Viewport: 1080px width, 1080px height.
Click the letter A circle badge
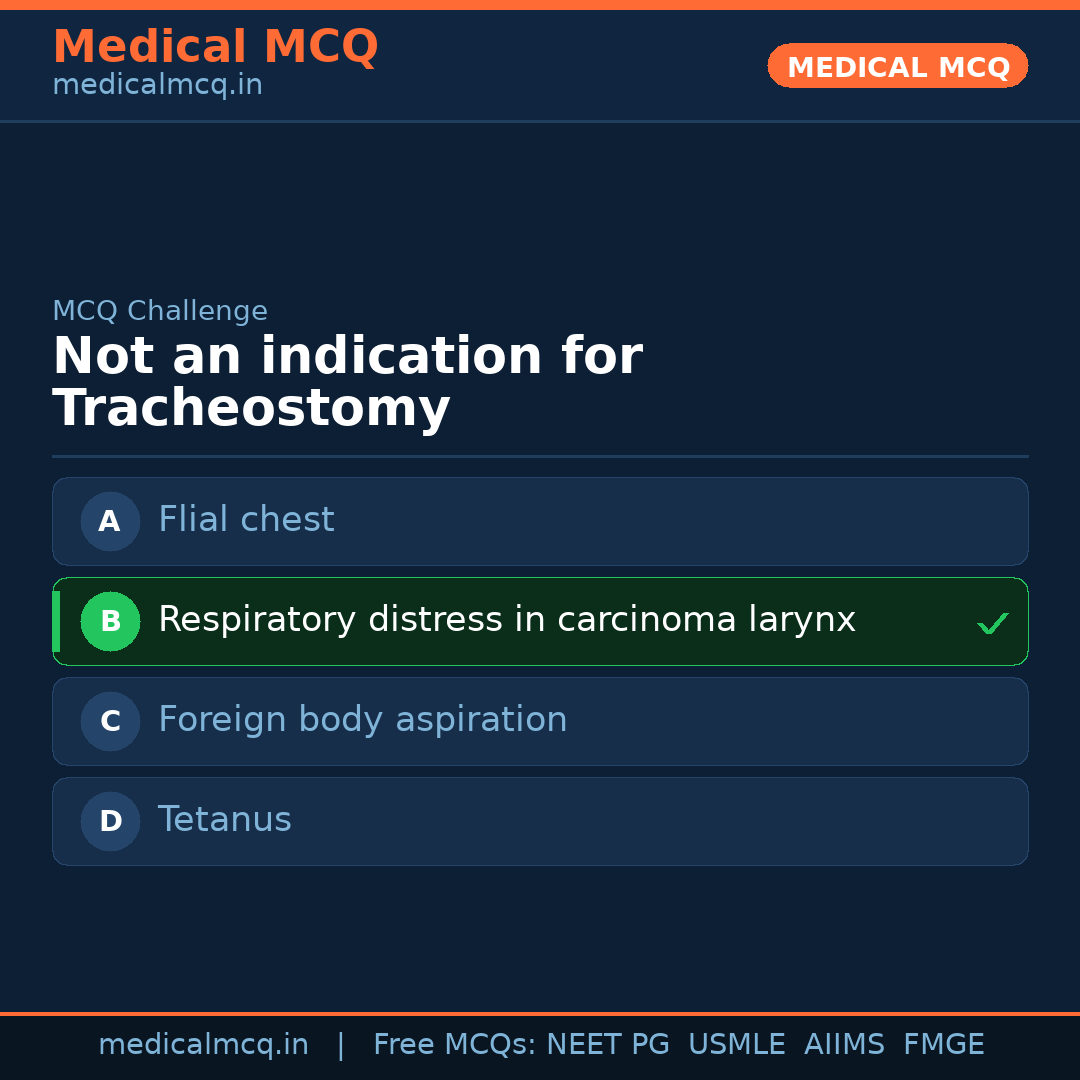point(110,521)
